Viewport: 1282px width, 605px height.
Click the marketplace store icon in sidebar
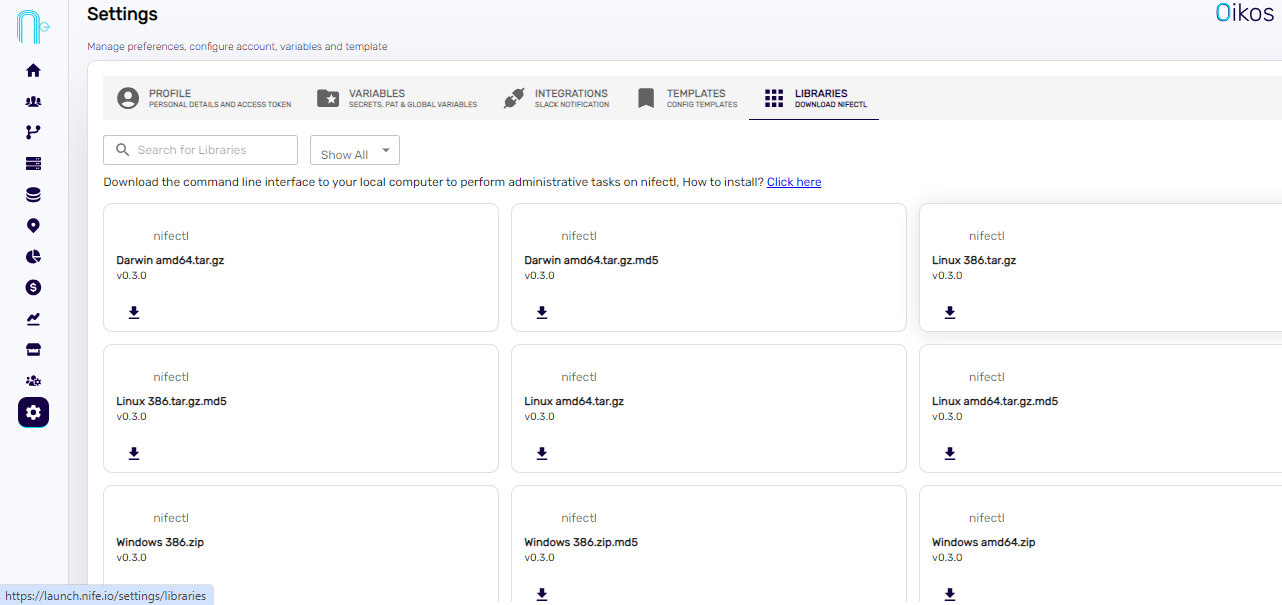(33, 350)
